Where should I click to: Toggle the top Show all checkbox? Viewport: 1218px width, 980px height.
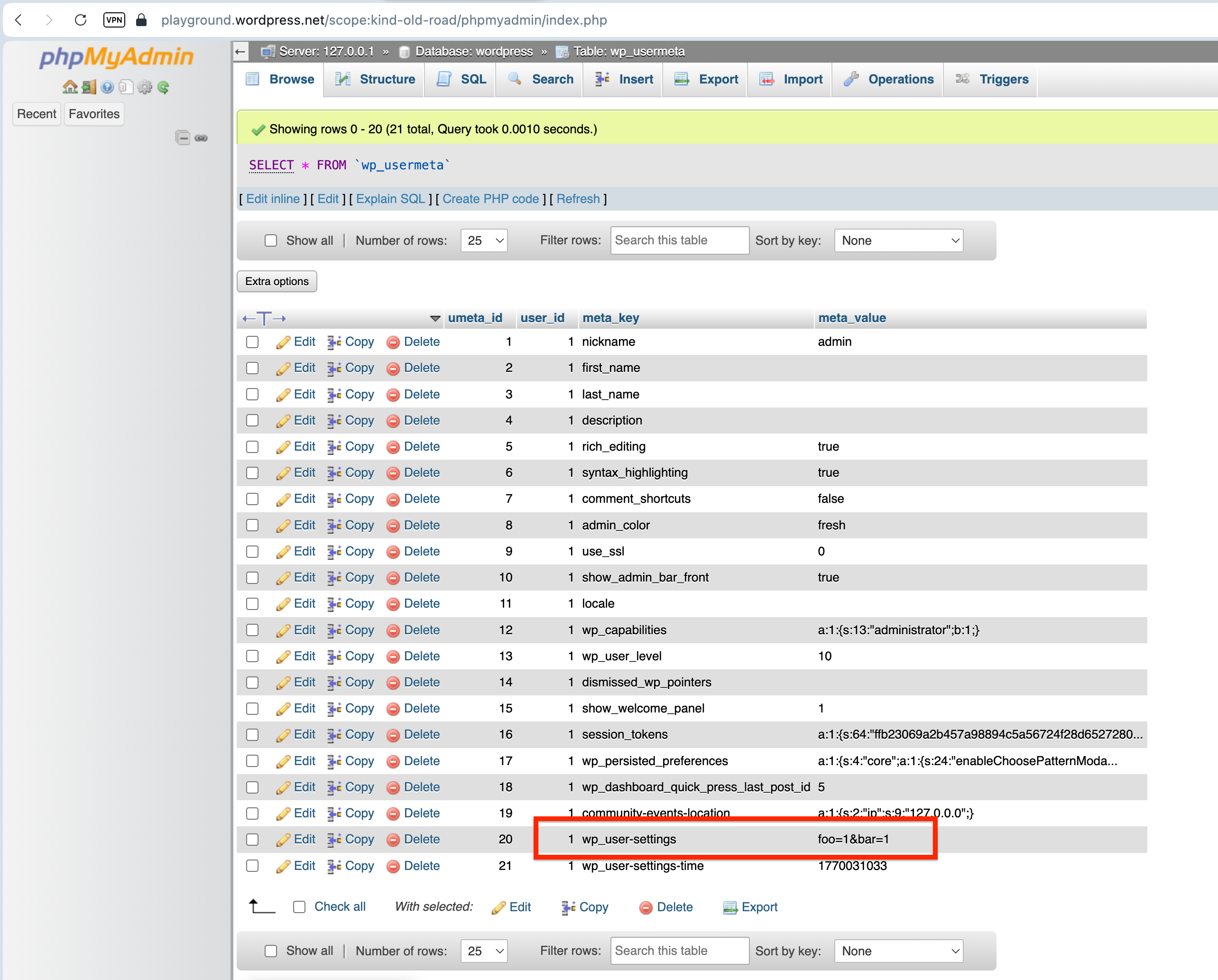[271, 240]
